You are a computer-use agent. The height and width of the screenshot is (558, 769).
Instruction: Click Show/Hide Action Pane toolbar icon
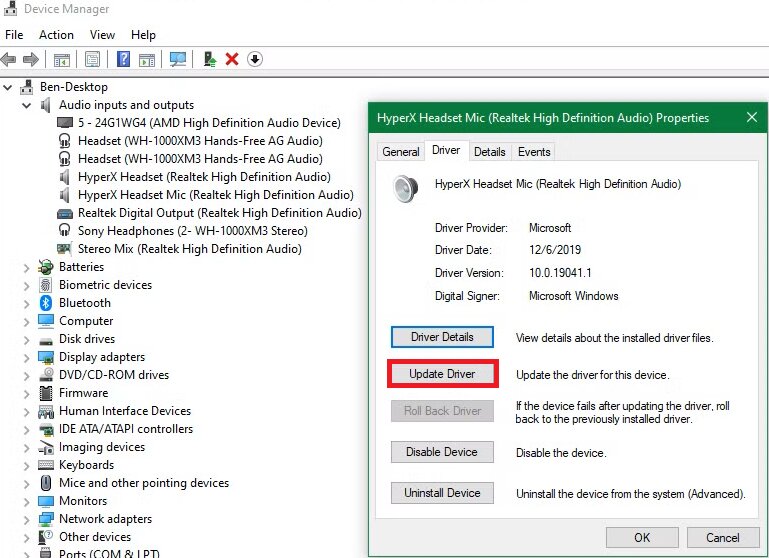point(147,60)
